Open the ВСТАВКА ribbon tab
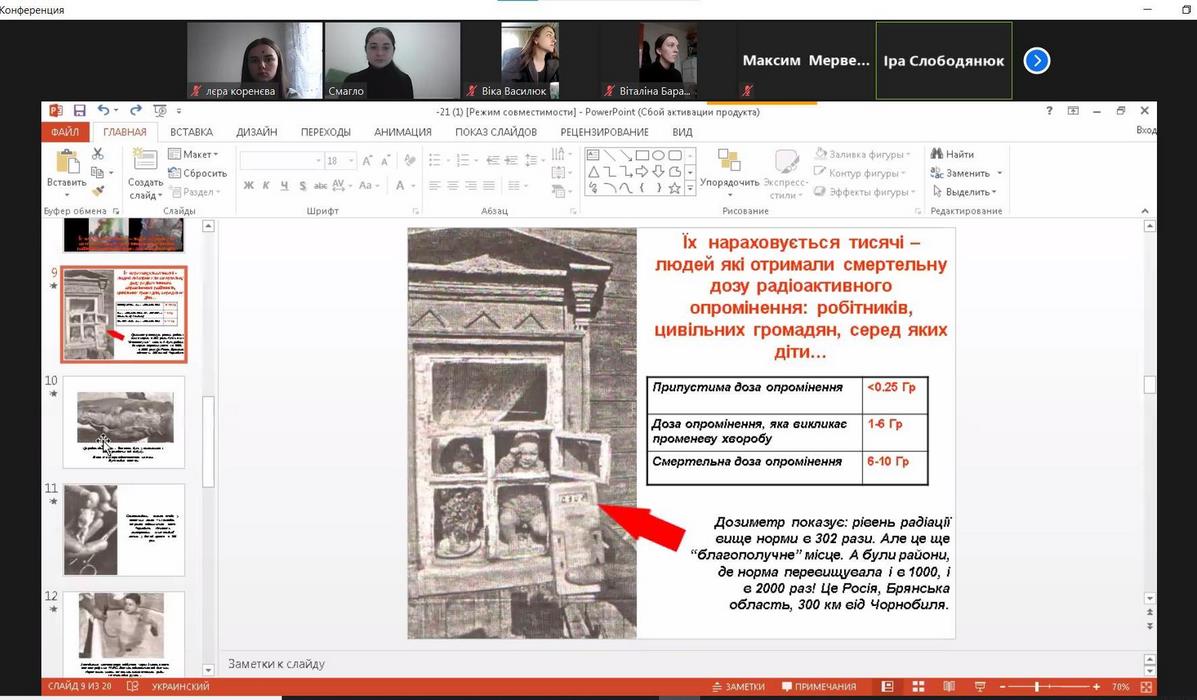 [191, 132]
